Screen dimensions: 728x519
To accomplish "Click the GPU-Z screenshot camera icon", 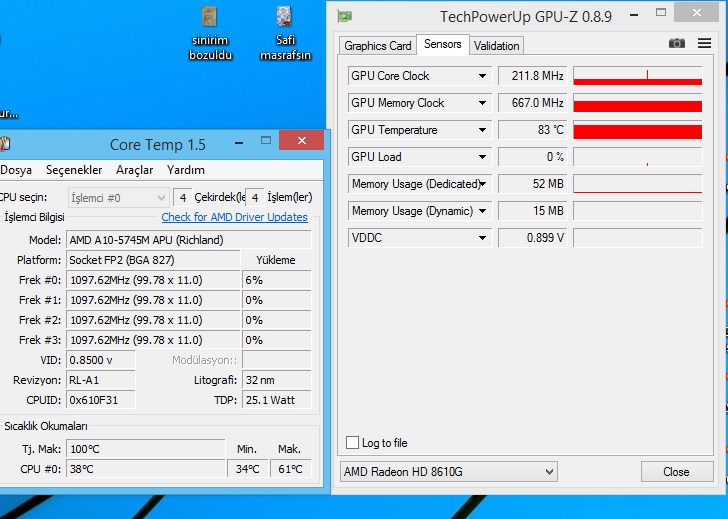I will 677,44.
